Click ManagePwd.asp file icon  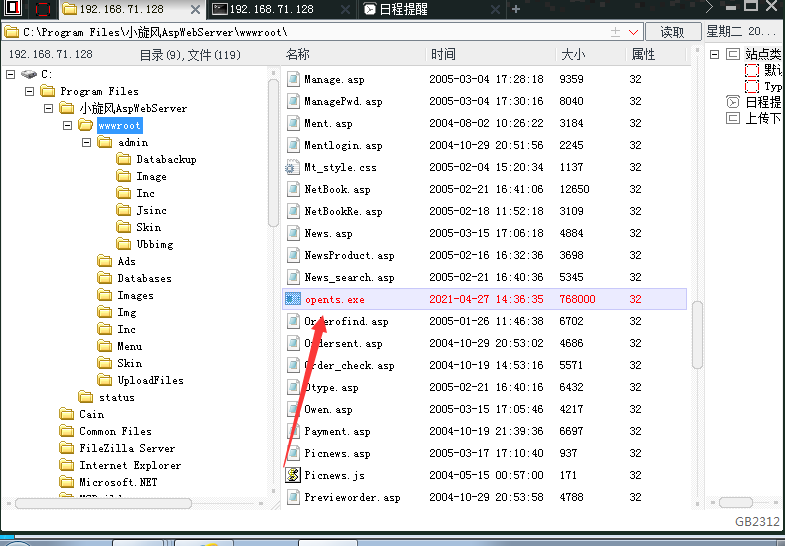[293, 101]
